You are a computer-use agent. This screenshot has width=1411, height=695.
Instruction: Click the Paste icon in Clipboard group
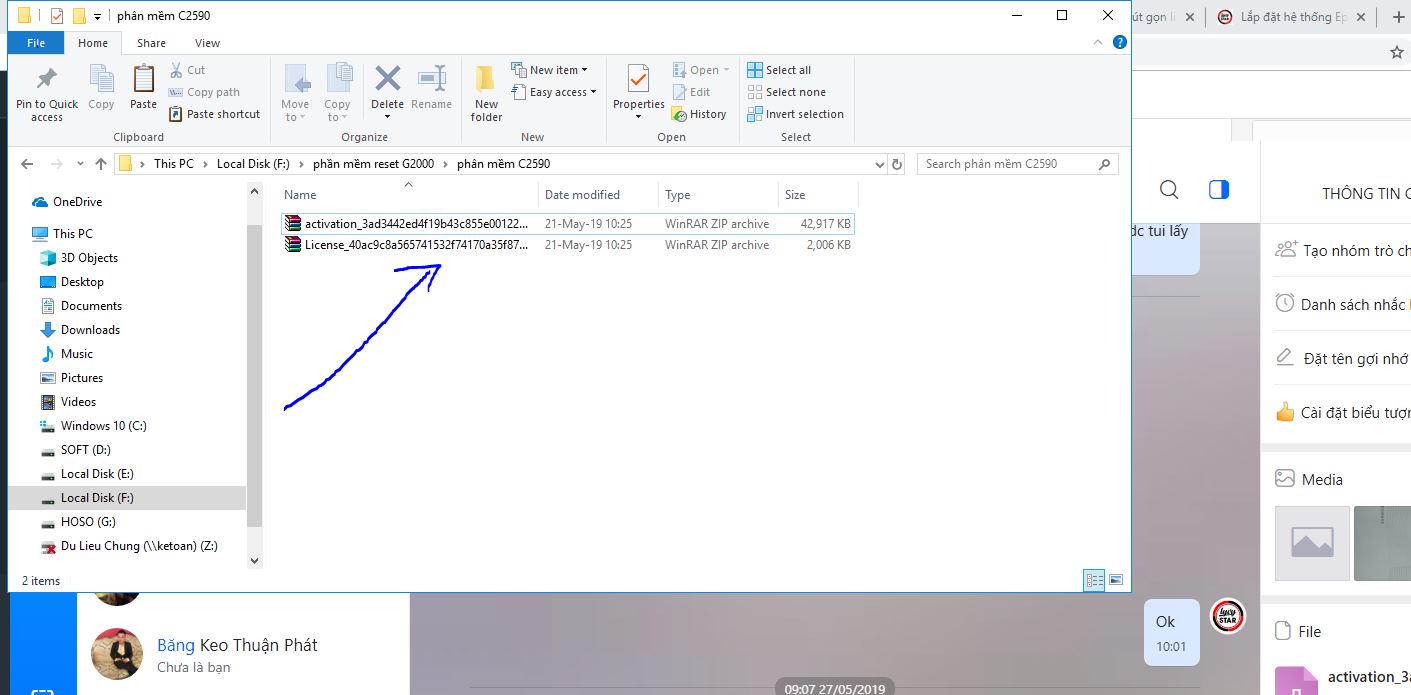click(144, 80)
